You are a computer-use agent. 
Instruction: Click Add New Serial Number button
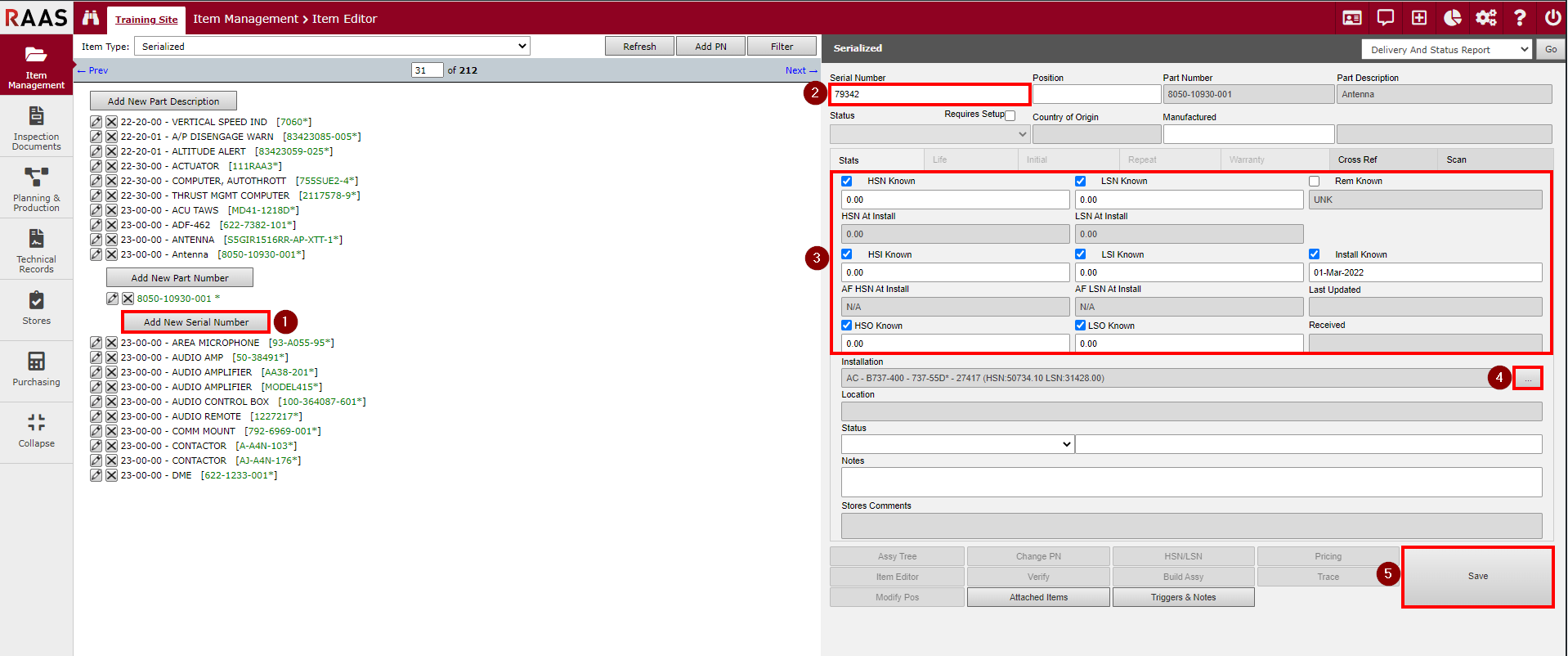pos(196,322)
